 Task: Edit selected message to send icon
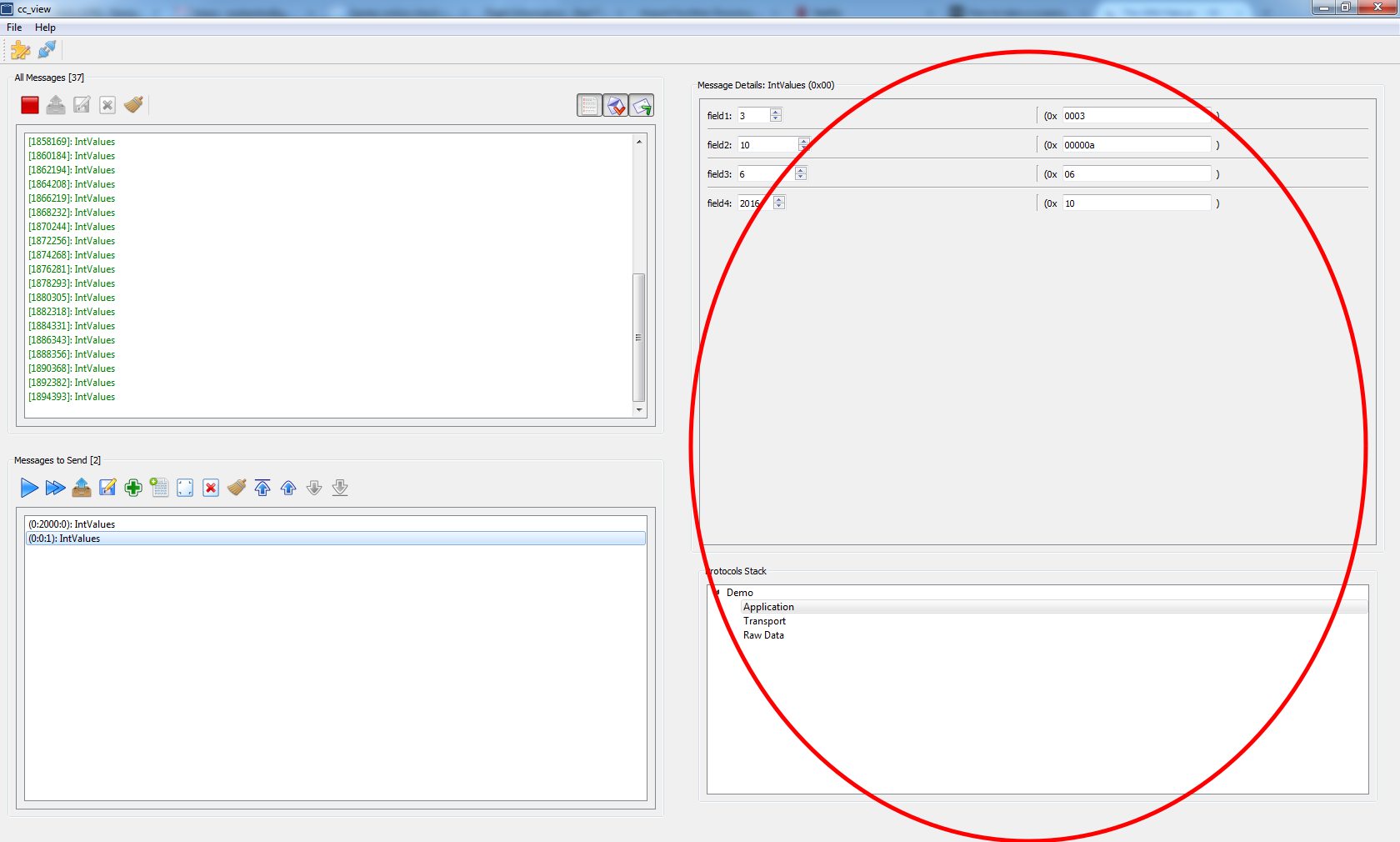tap(185, 488)
